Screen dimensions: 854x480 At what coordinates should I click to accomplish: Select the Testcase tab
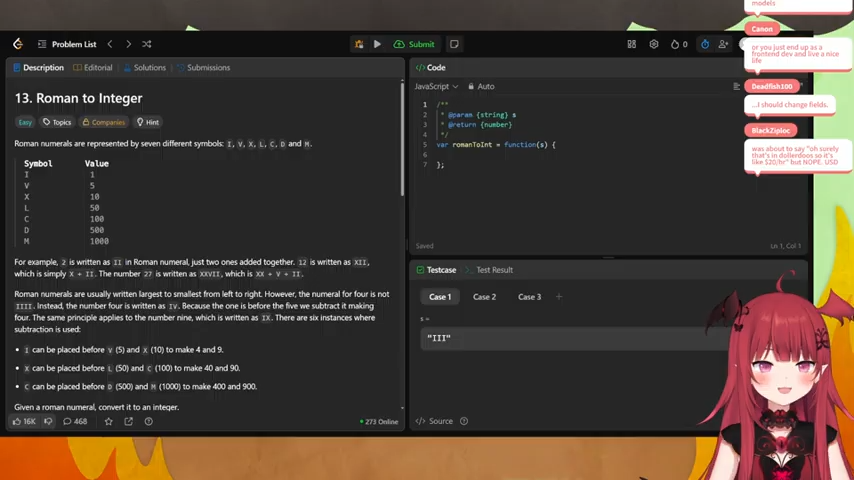[x=436, y=270]
